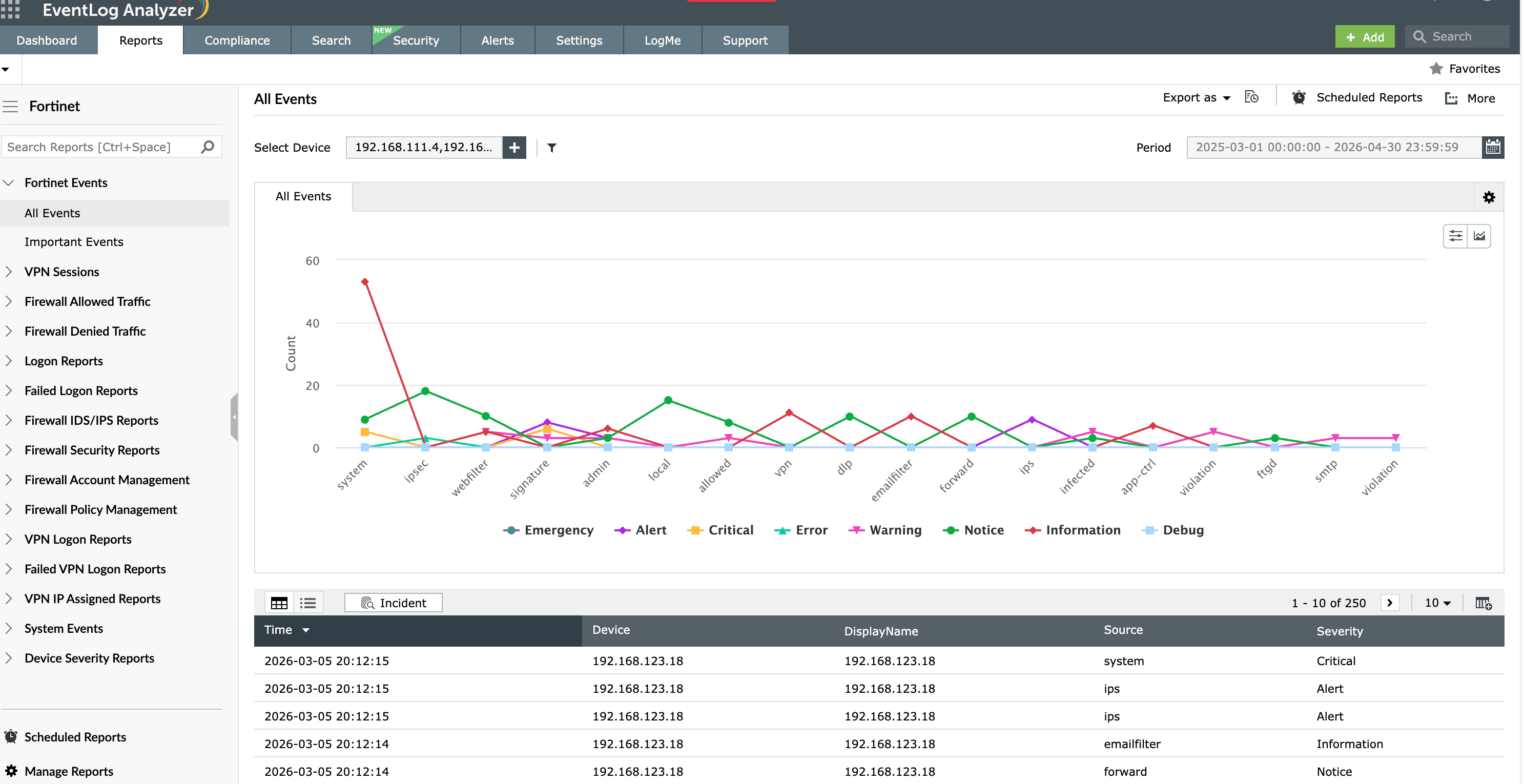This screenshot has width=1524, height=784.
Task: Open the Search tab
Action: pos(332,40)
